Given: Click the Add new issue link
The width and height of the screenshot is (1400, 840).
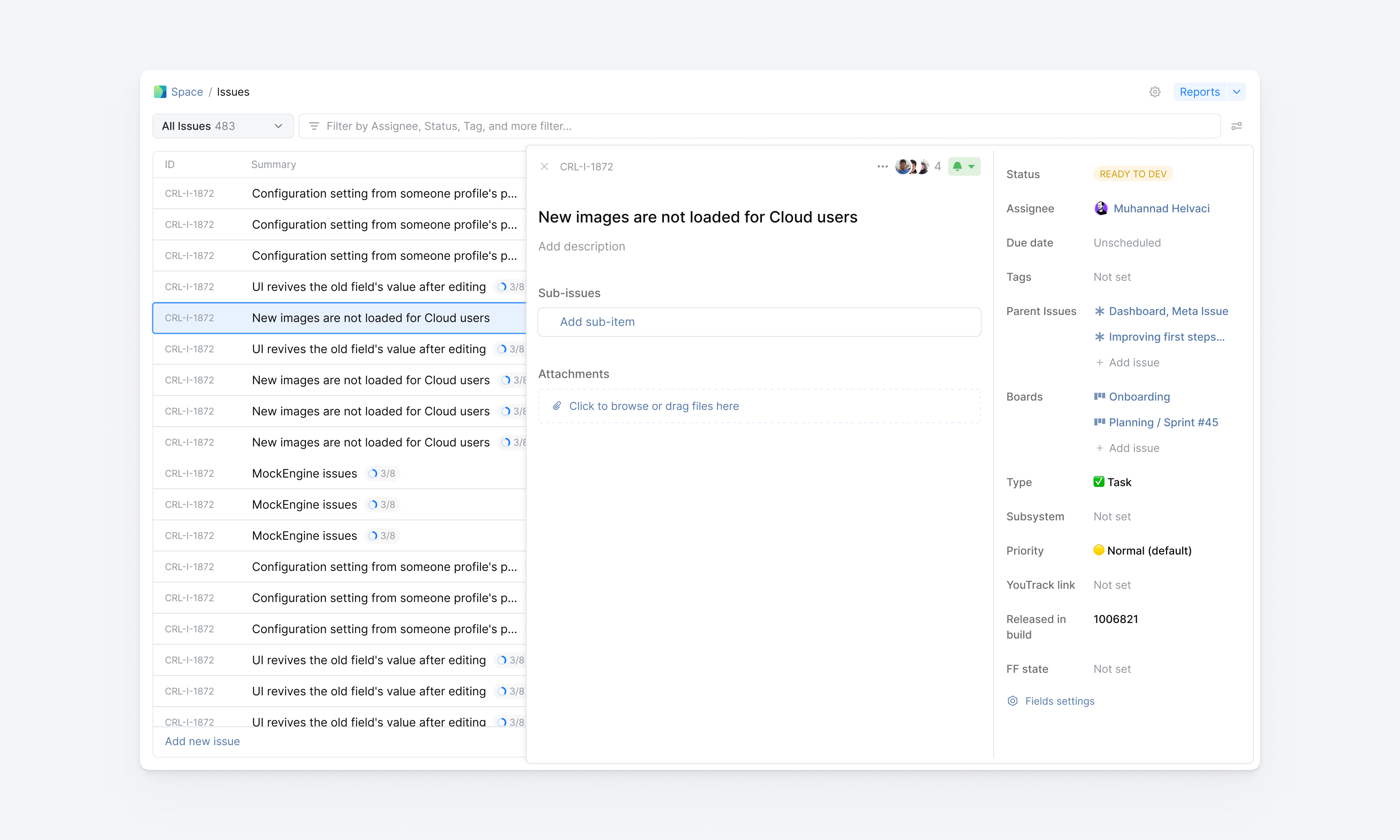Looking at the screenshot, I should coord(202,741).
